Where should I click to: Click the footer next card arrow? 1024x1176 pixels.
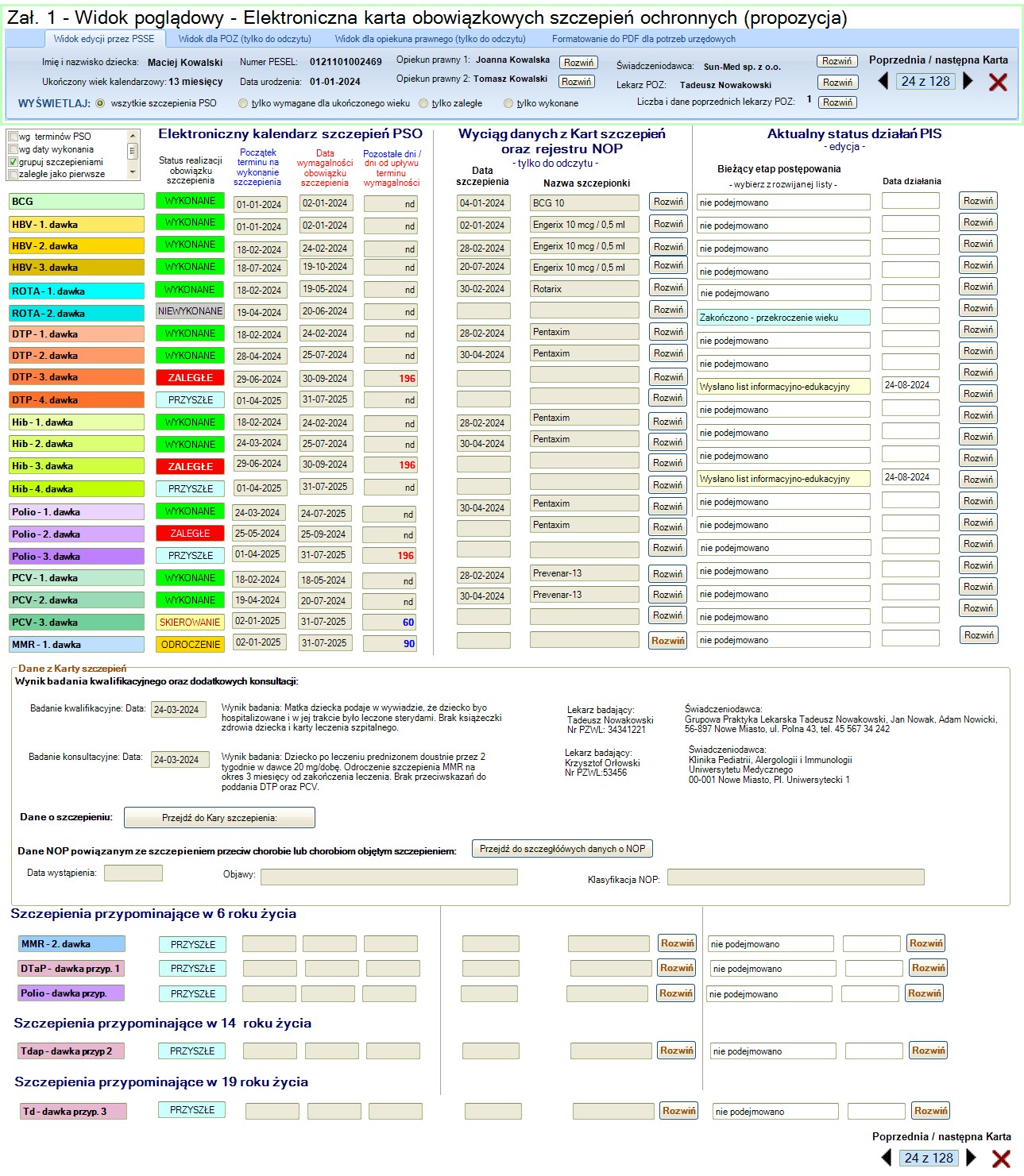pyautogui.click(x=971, y=1158)
